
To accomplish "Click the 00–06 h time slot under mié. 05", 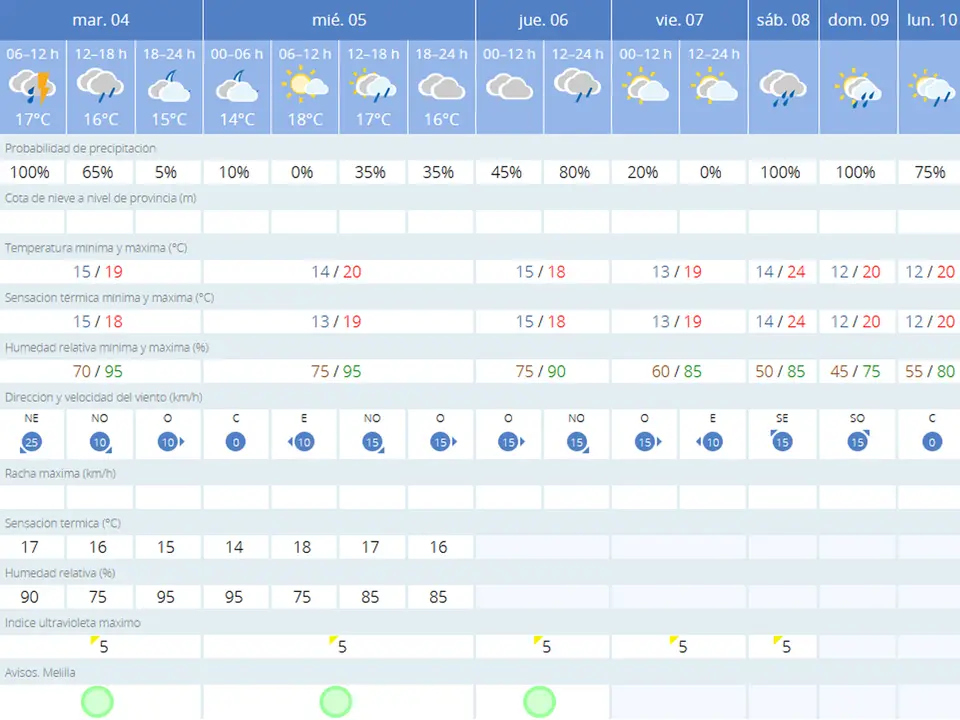I will tap(237, 54).
